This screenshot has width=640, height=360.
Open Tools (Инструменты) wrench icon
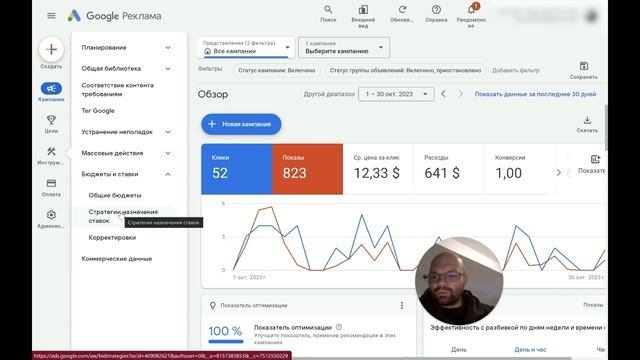[51, 156]
